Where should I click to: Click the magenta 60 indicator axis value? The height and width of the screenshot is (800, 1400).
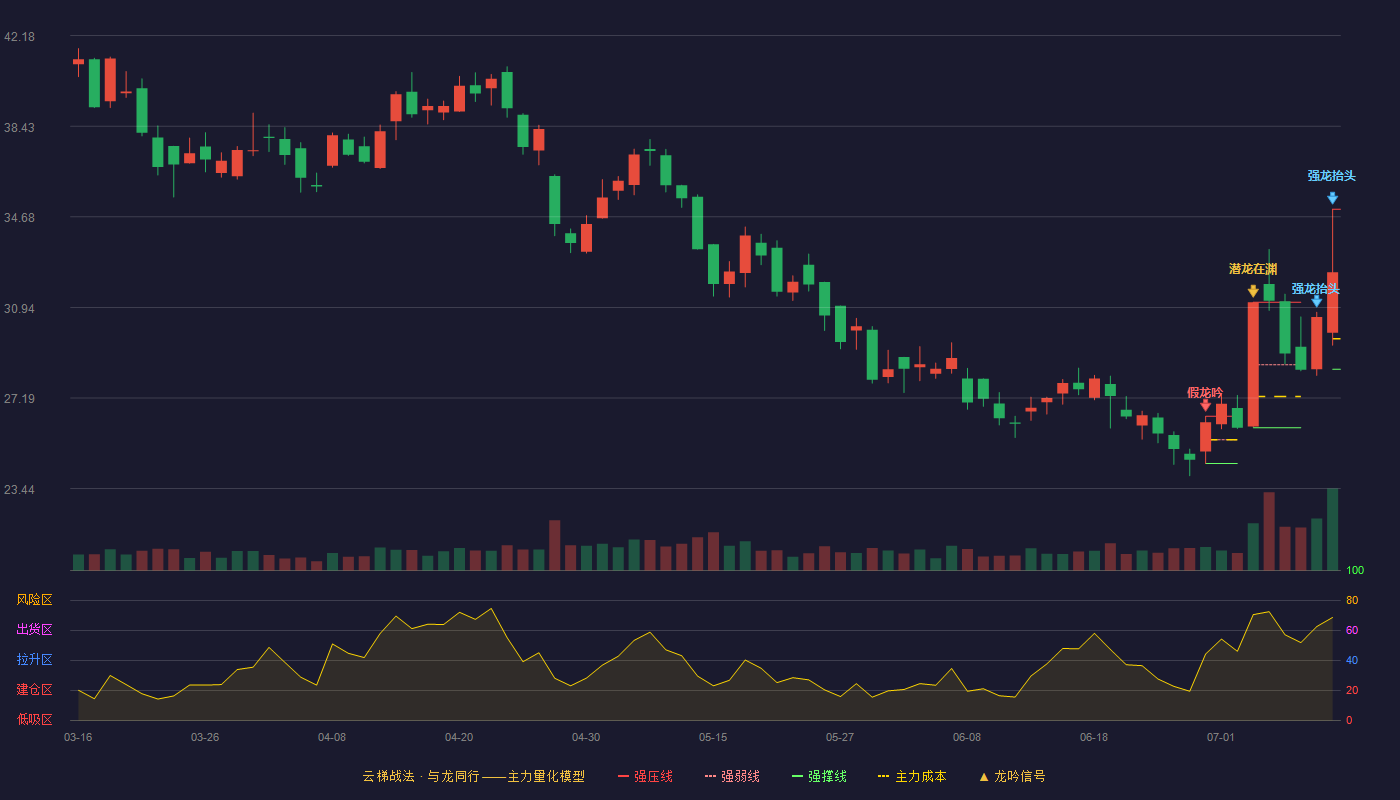[1352, 630]
